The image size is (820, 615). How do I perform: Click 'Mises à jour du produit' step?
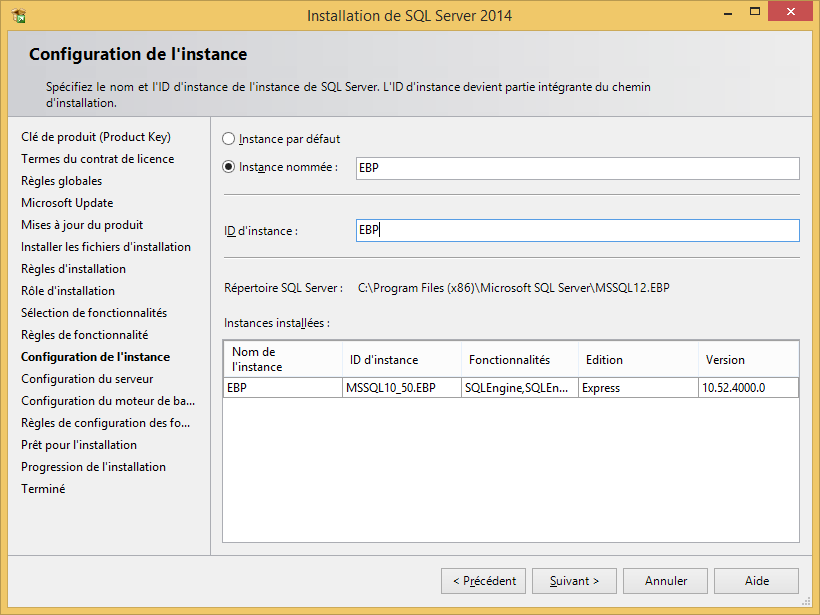pos(82,225)
